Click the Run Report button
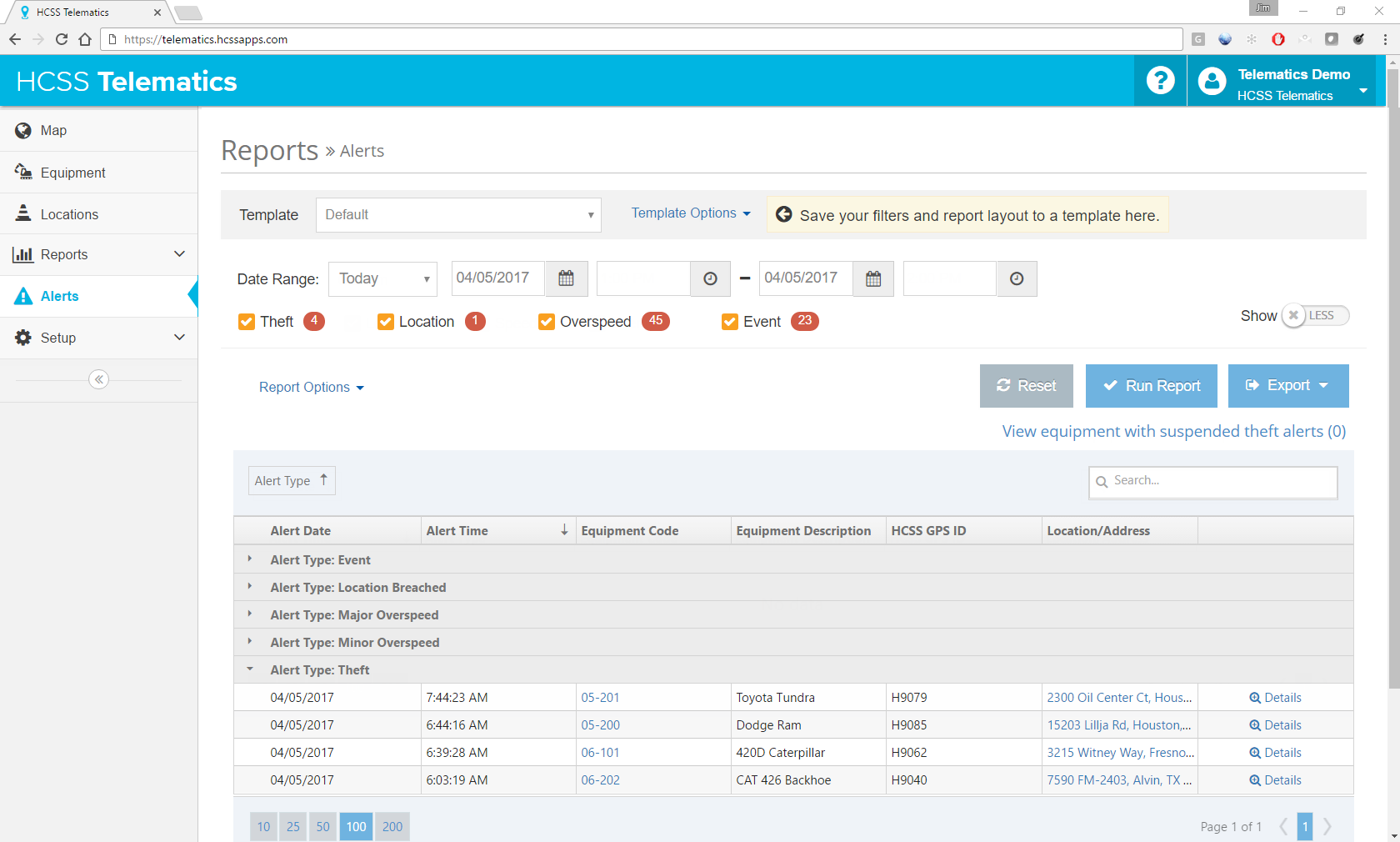1400x842 pixels. [1152, 386]
